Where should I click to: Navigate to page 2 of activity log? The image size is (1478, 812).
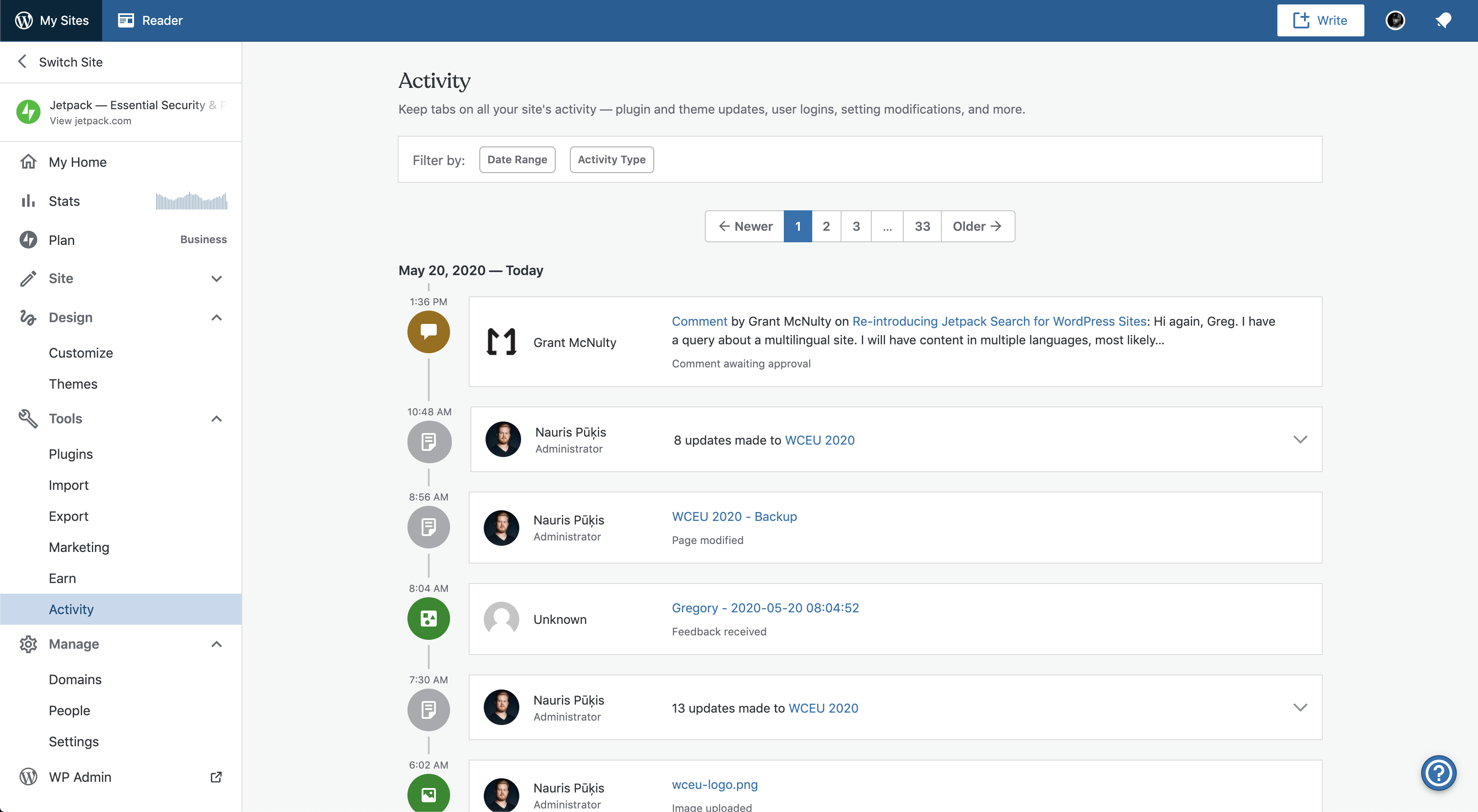[826, 226]
